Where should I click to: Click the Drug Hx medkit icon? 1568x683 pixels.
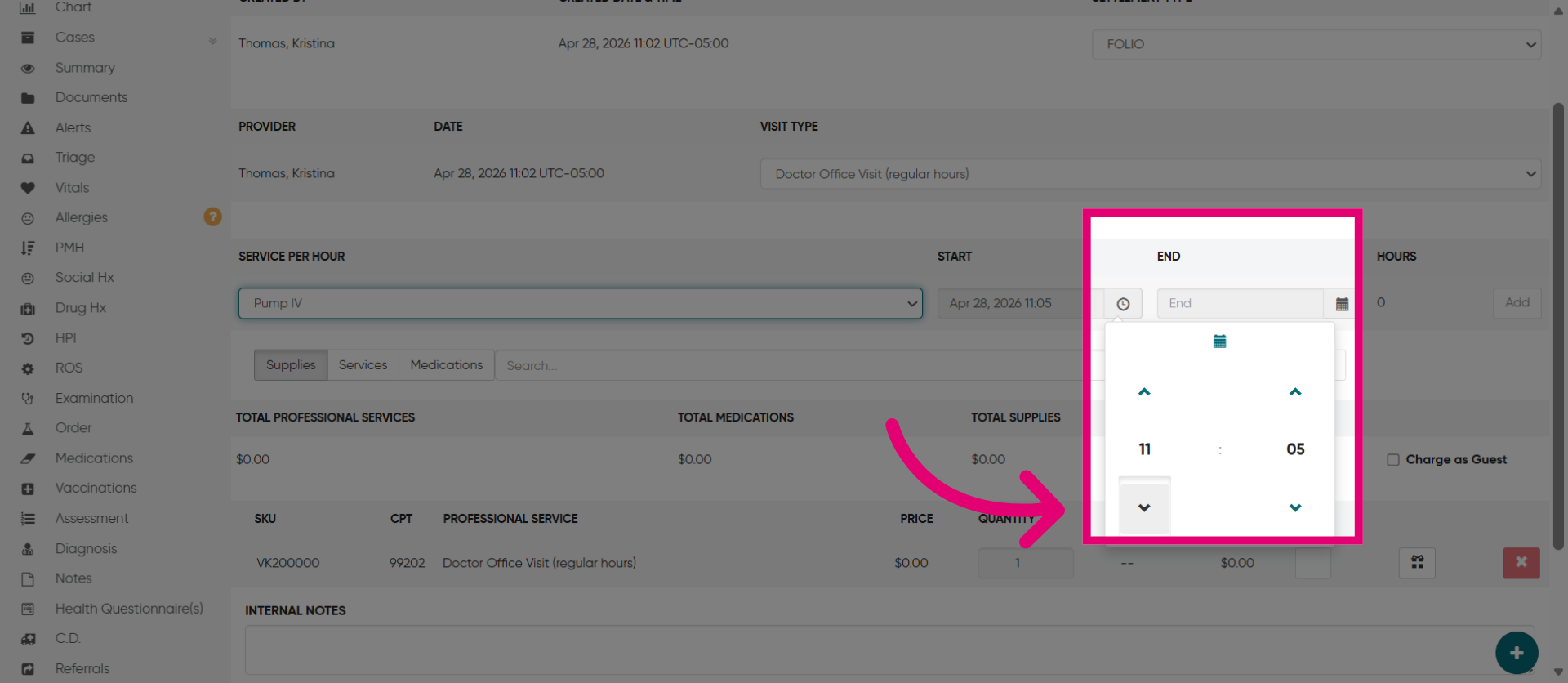tap(28, 309)
